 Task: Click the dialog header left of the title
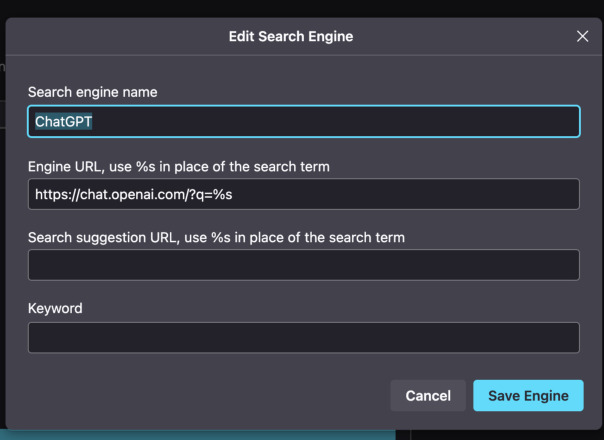click(100, 37)
